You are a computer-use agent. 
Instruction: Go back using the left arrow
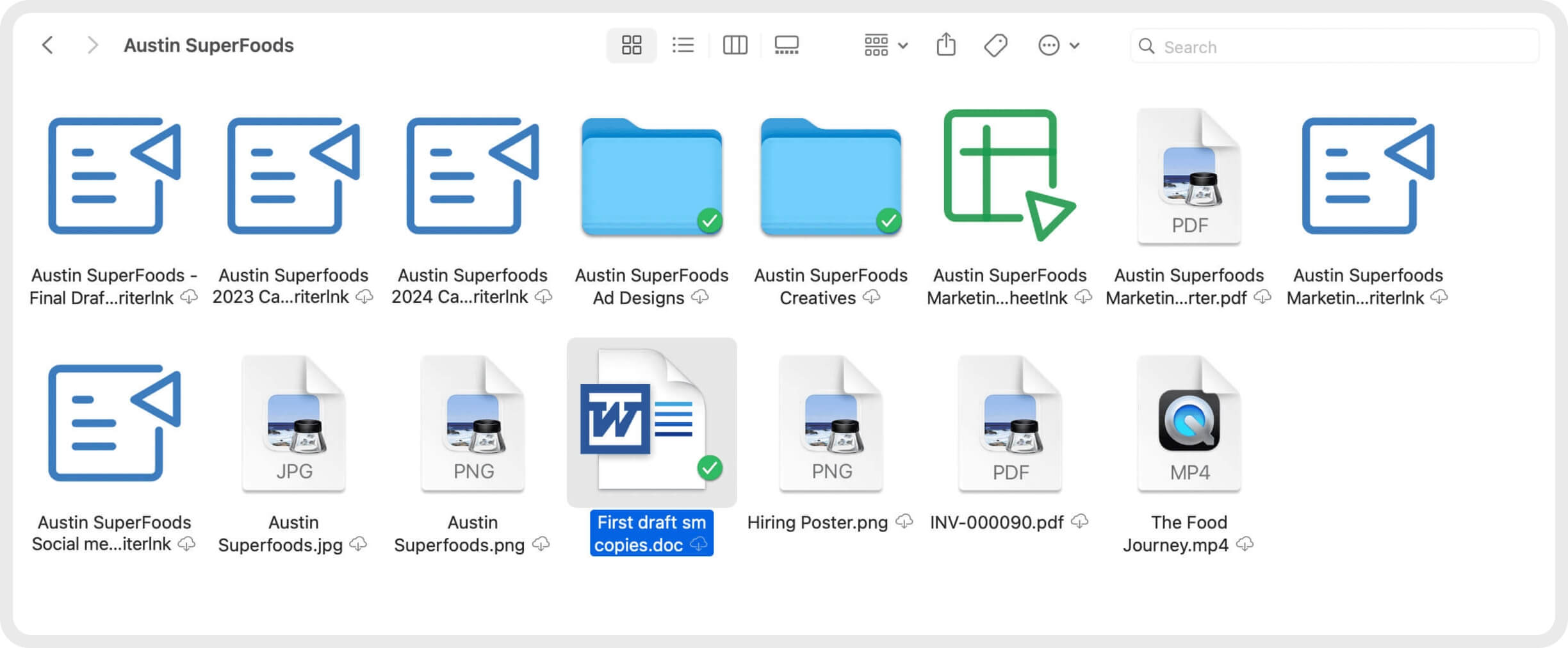tap(47, 45)
